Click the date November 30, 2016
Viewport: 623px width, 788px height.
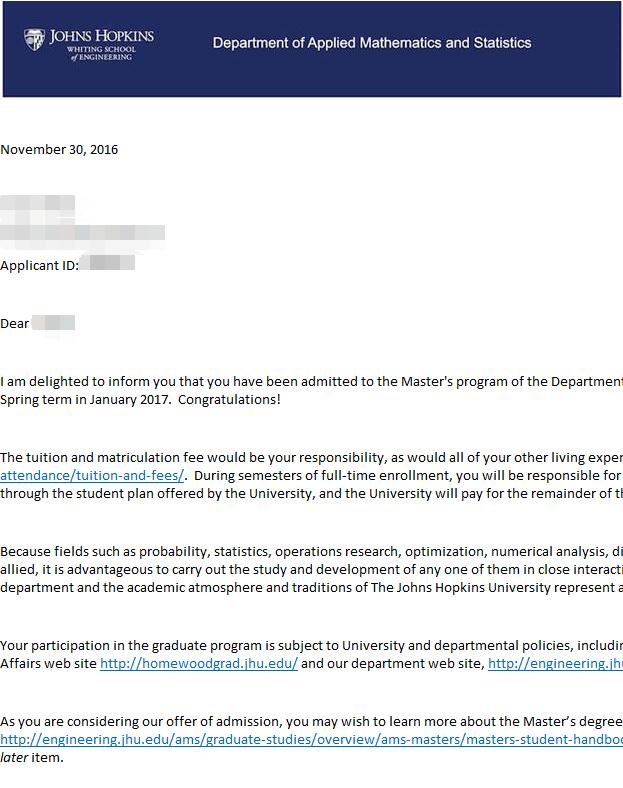pos(59,150)
